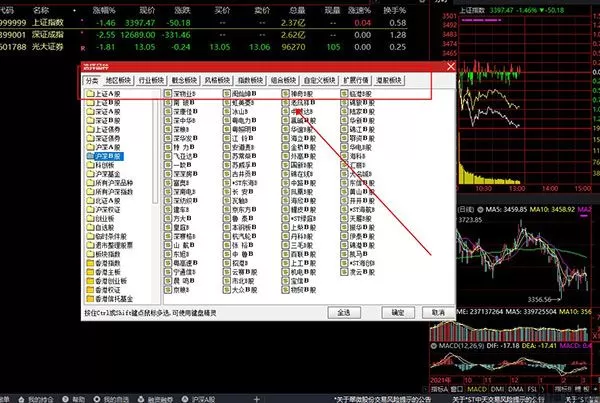Click the stock icon beside 老凤祥B

coord(285,103)
